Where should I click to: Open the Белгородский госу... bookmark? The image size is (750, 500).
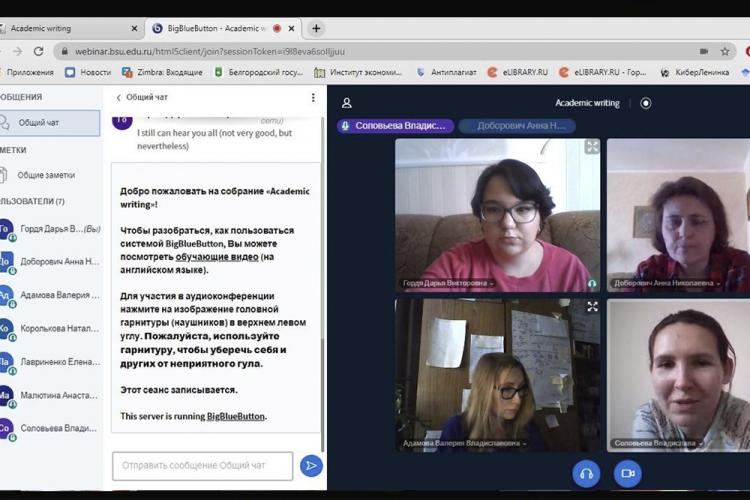(x=258, y=72)
